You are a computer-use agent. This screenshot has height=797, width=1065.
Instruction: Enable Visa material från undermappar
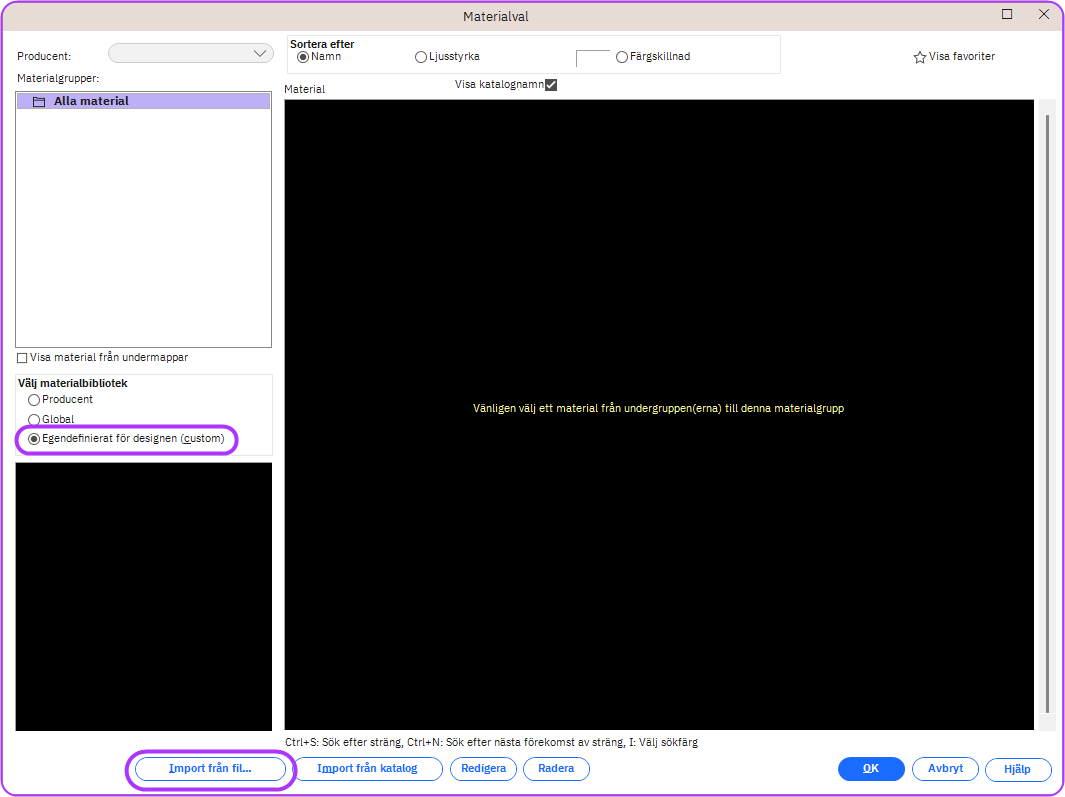[x=22, y=358]
